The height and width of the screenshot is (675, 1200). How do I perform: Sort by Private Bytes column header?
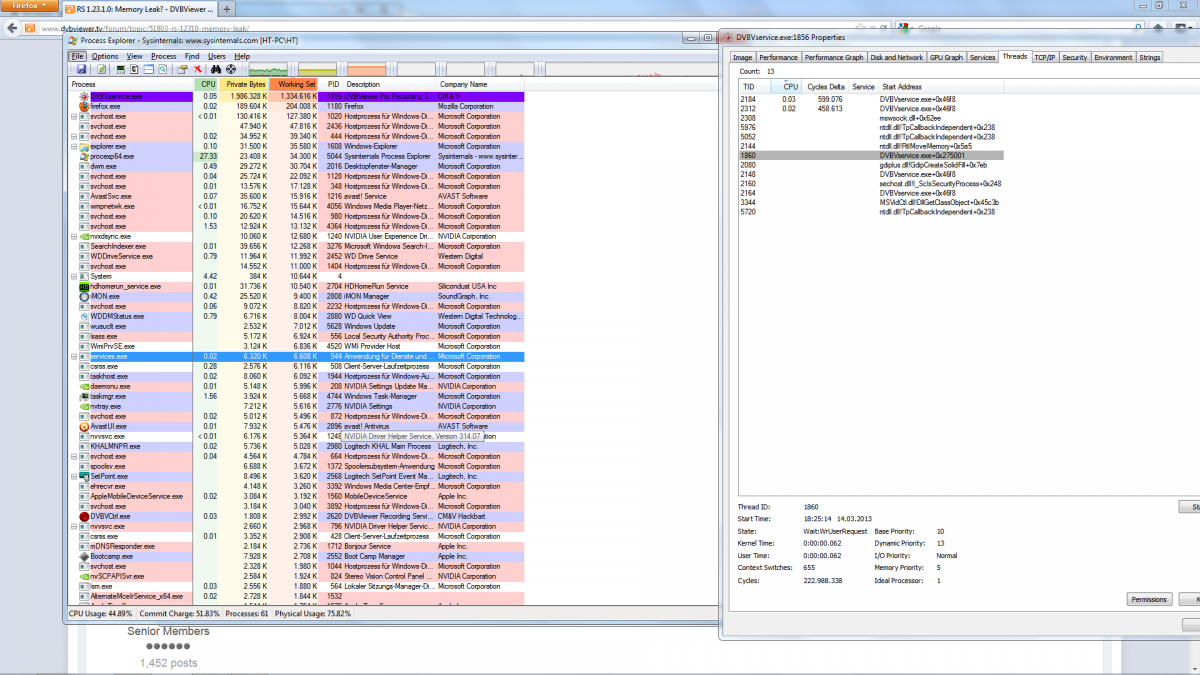[245, 85]
